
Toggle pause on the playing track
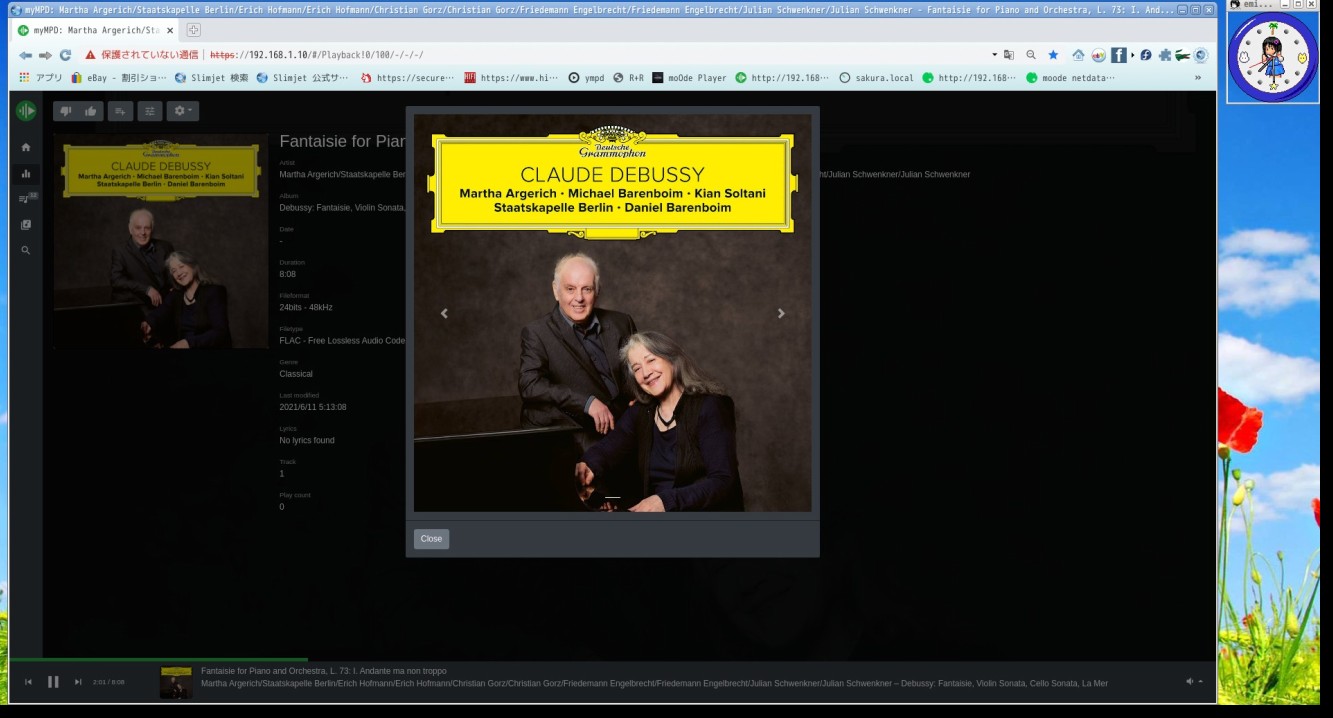pyautogui.click(x=53, y=681)
